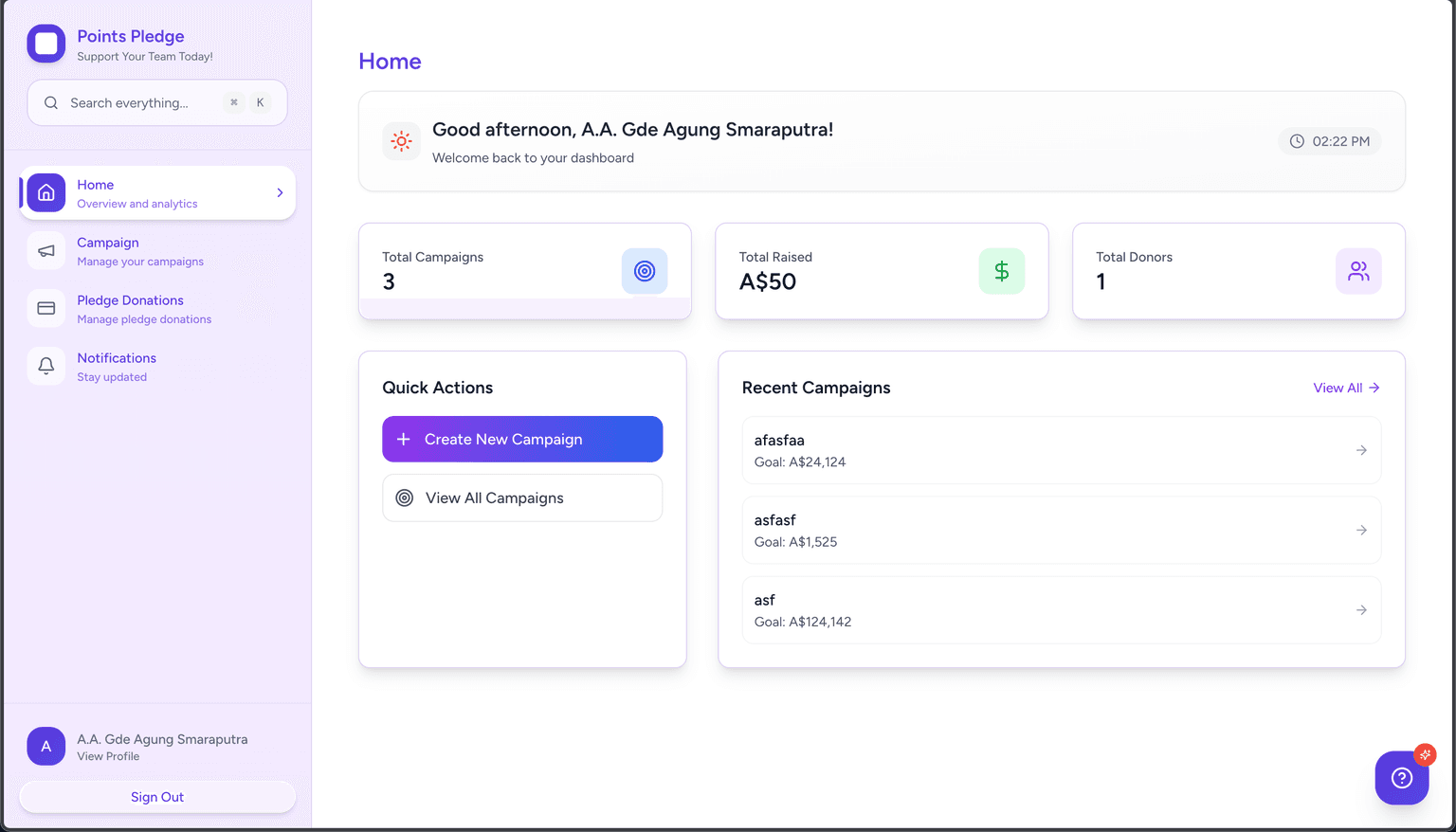
Task: Click the user avatar letter A
Action: [45, 747]
